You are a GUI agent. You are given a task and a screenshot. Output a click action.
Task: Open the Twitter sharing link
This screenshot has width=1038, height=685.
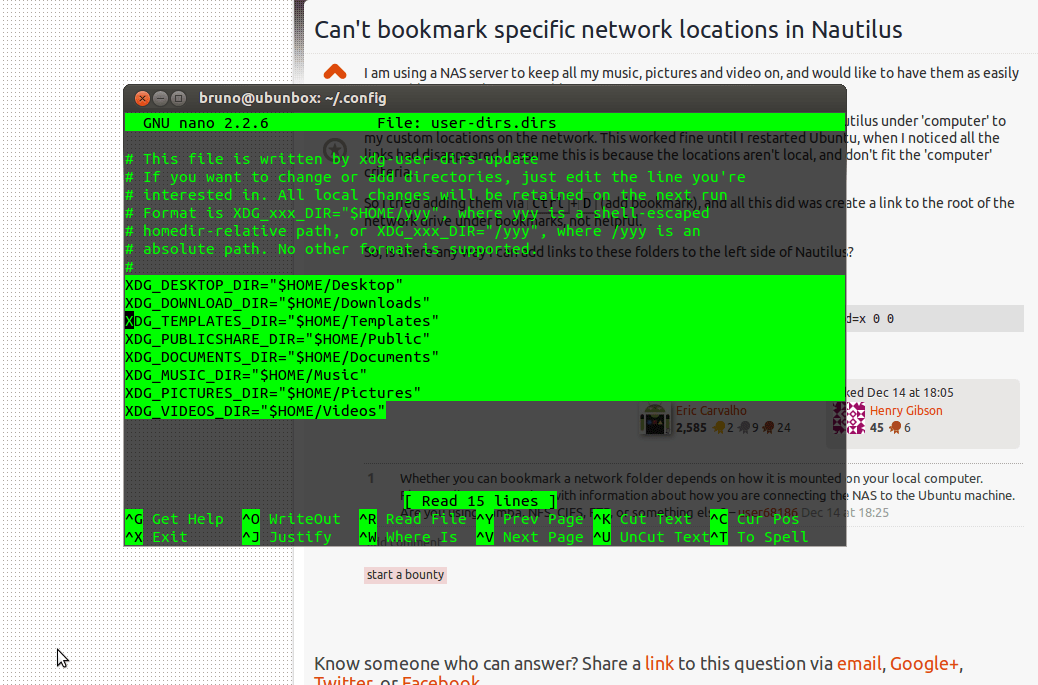pos(343,679)
